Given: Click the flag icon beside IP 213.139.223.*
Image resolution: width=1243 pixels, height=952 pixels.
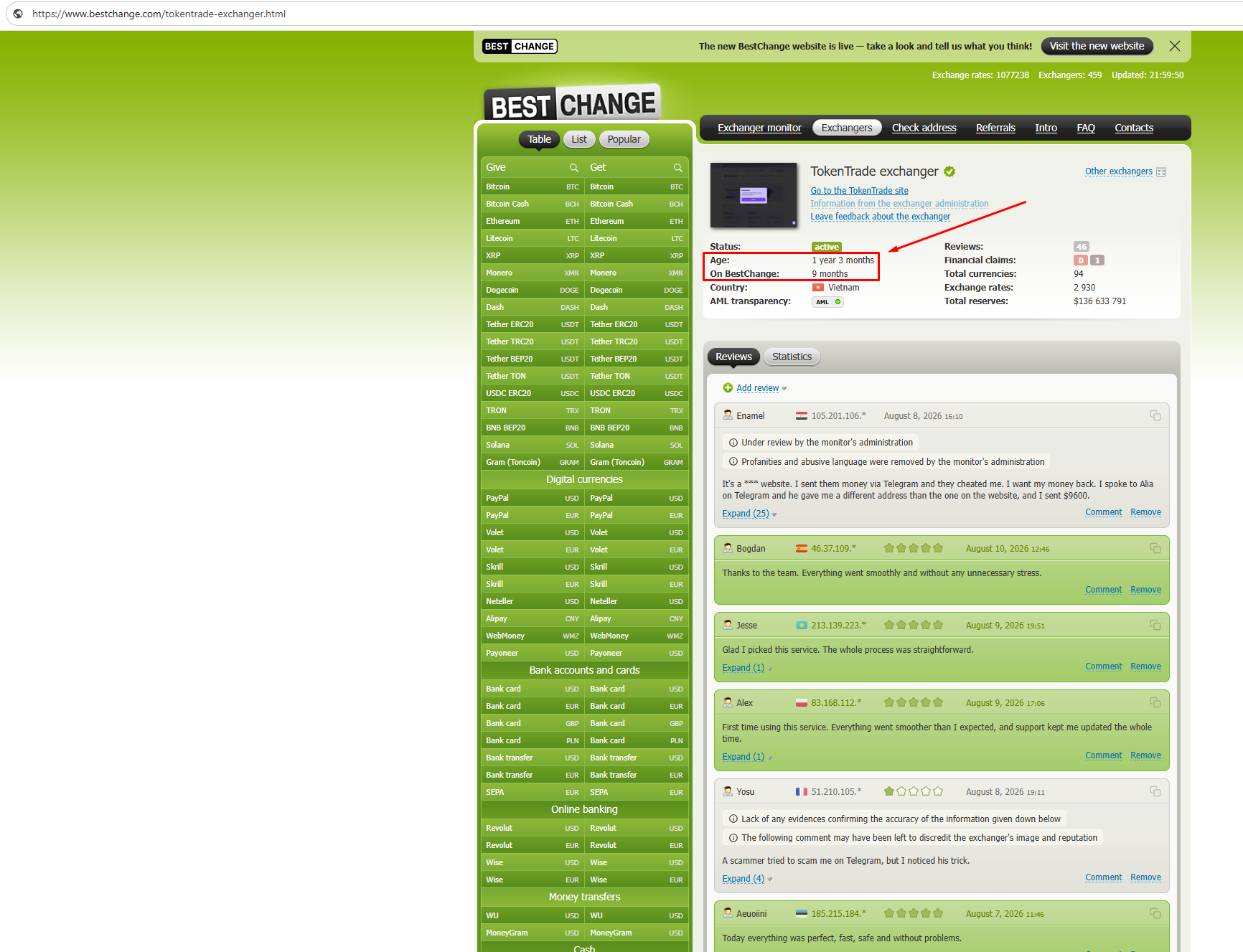Looking at the screenshot, I should coord(802,626).
